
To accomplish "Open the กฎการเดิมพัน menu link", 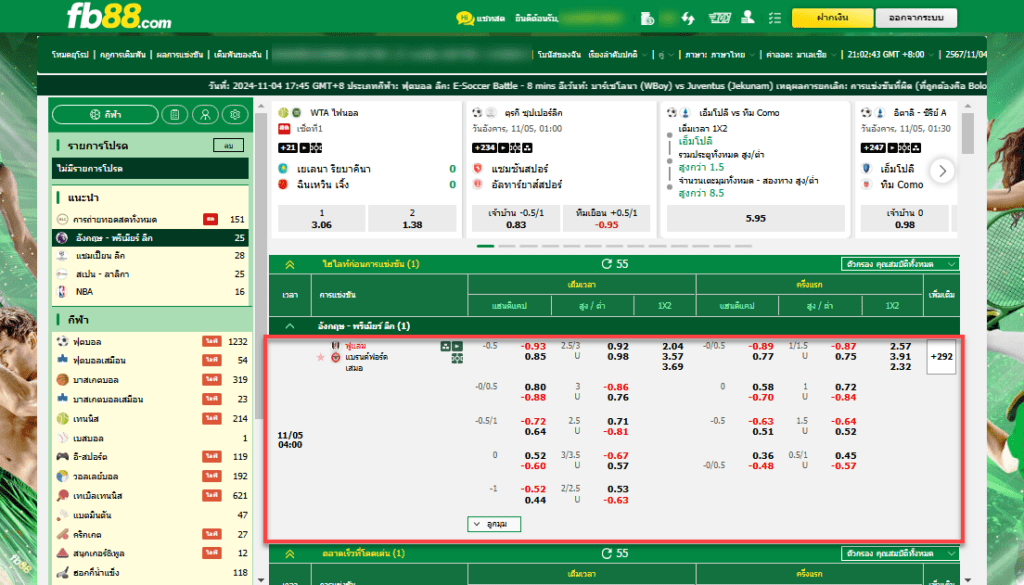I will pyautogui.click(x=123, y=55).
